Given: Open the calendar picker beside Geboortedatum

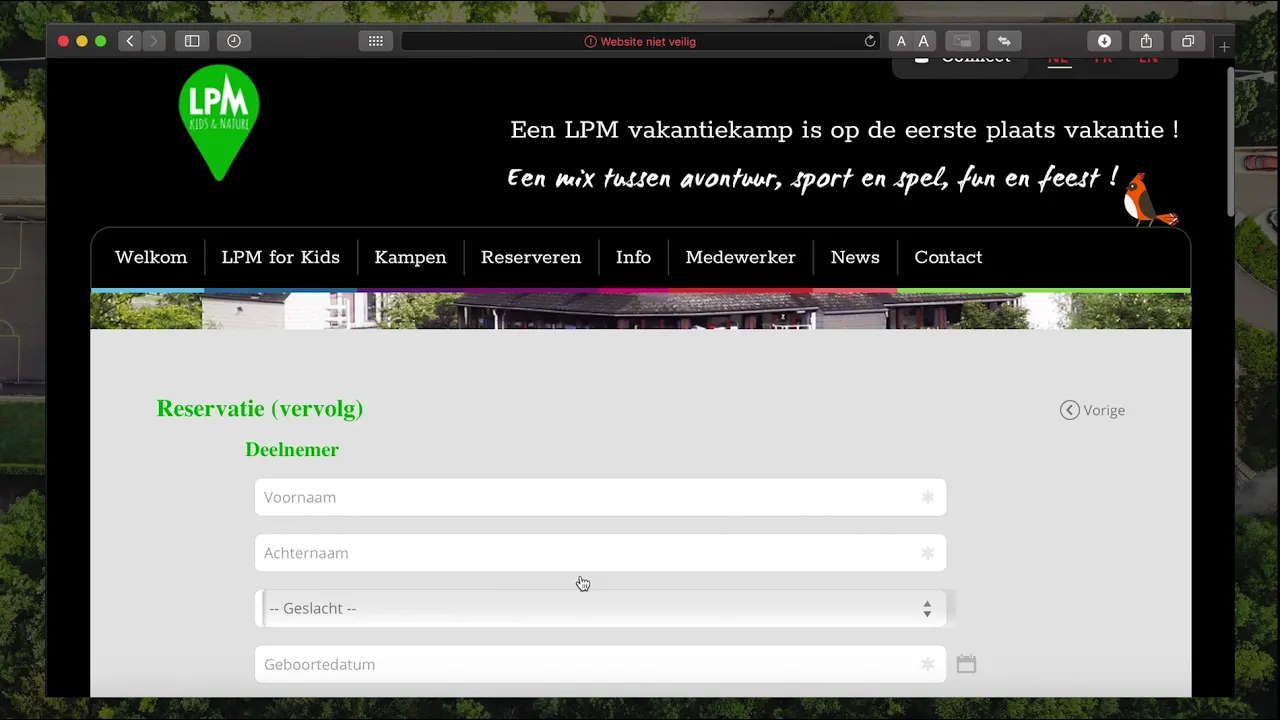Looking at the screenshot, I should coord(966,664).
